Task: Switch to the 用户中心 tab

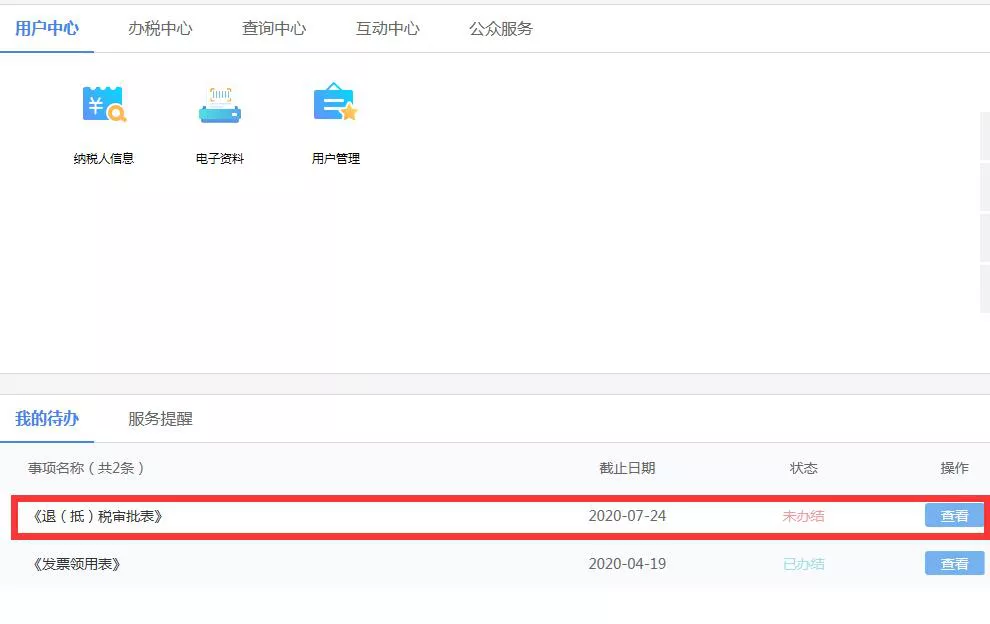Action: [x=47, y=28]
